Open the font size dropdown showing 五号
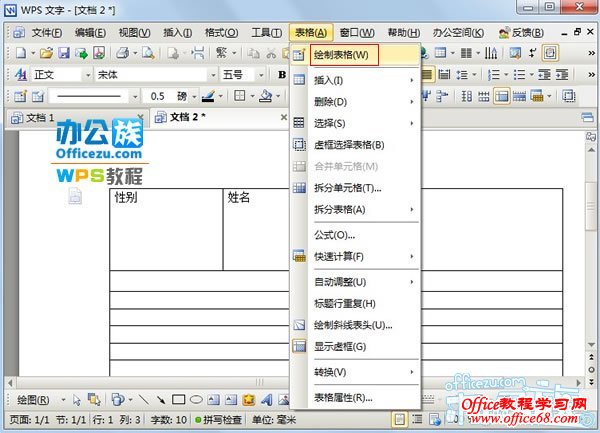The height and width of the screenshot is (433, 600). [x=261, y=75]
